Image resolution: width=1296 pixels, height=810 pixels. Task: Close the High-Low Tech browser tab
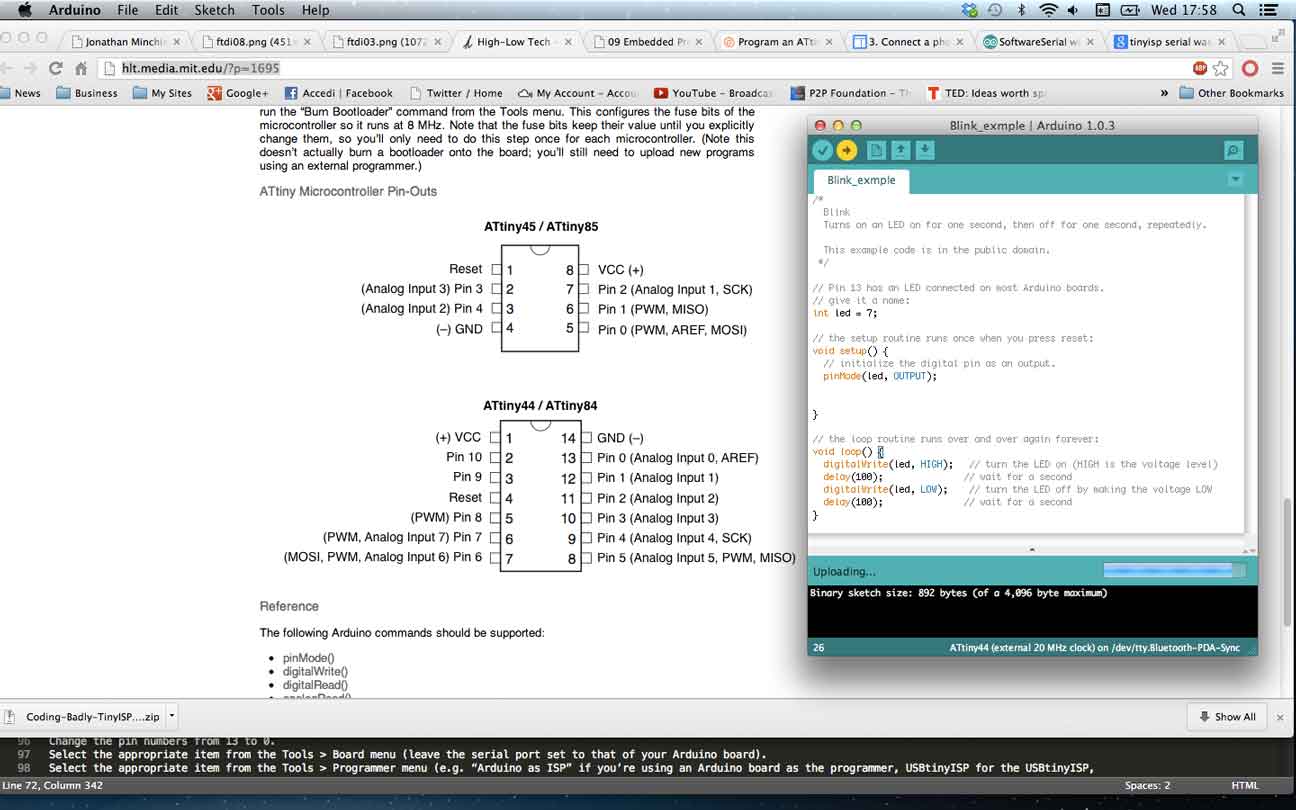568,42
